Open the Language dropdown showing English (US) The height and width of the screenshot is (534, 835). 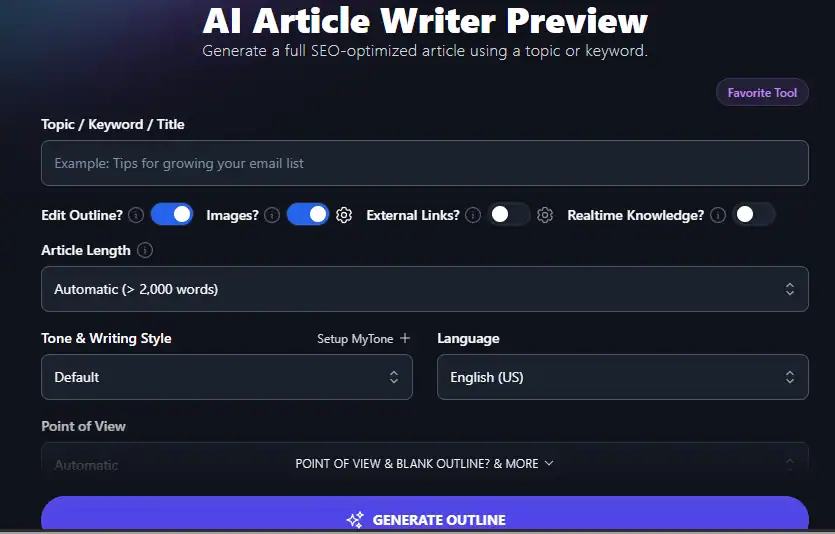click(623, 377)
